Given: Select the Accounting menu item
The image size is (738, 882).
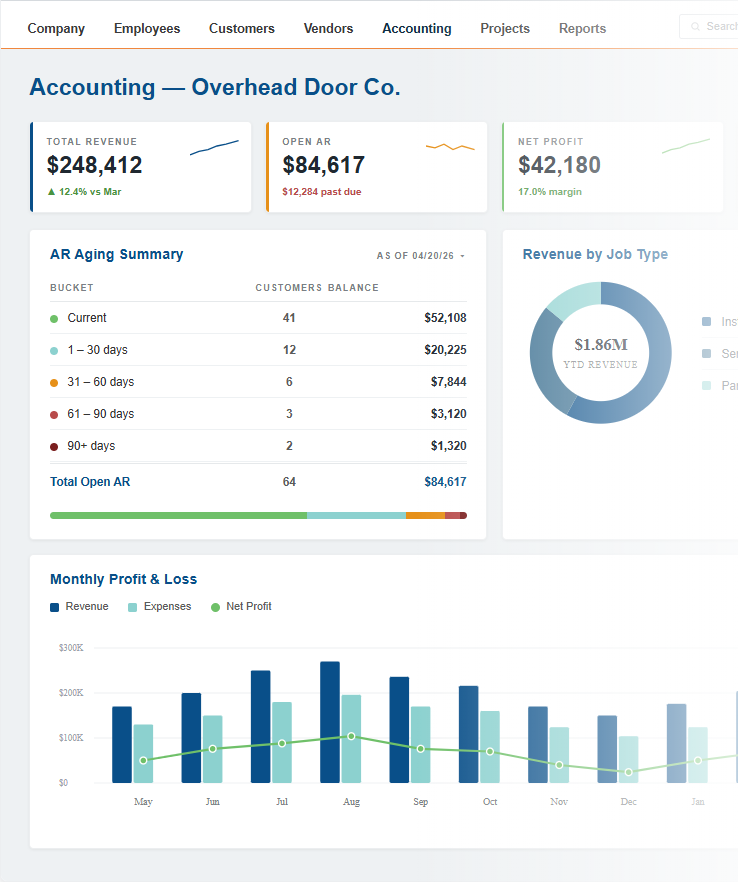Looking at the screenshot, I should [x=417, y=28].
